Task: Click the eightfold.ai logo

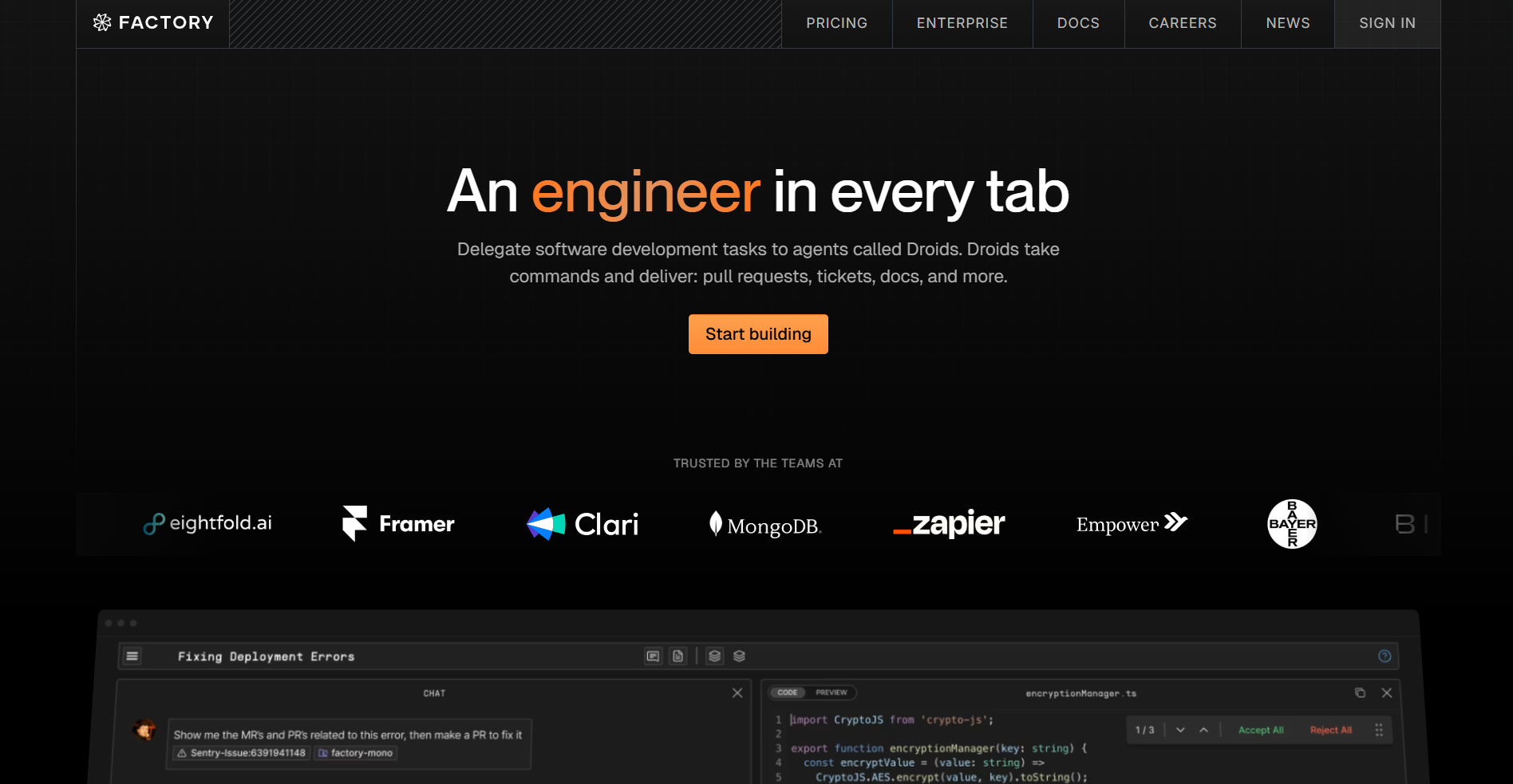Action: coord(207,523)
